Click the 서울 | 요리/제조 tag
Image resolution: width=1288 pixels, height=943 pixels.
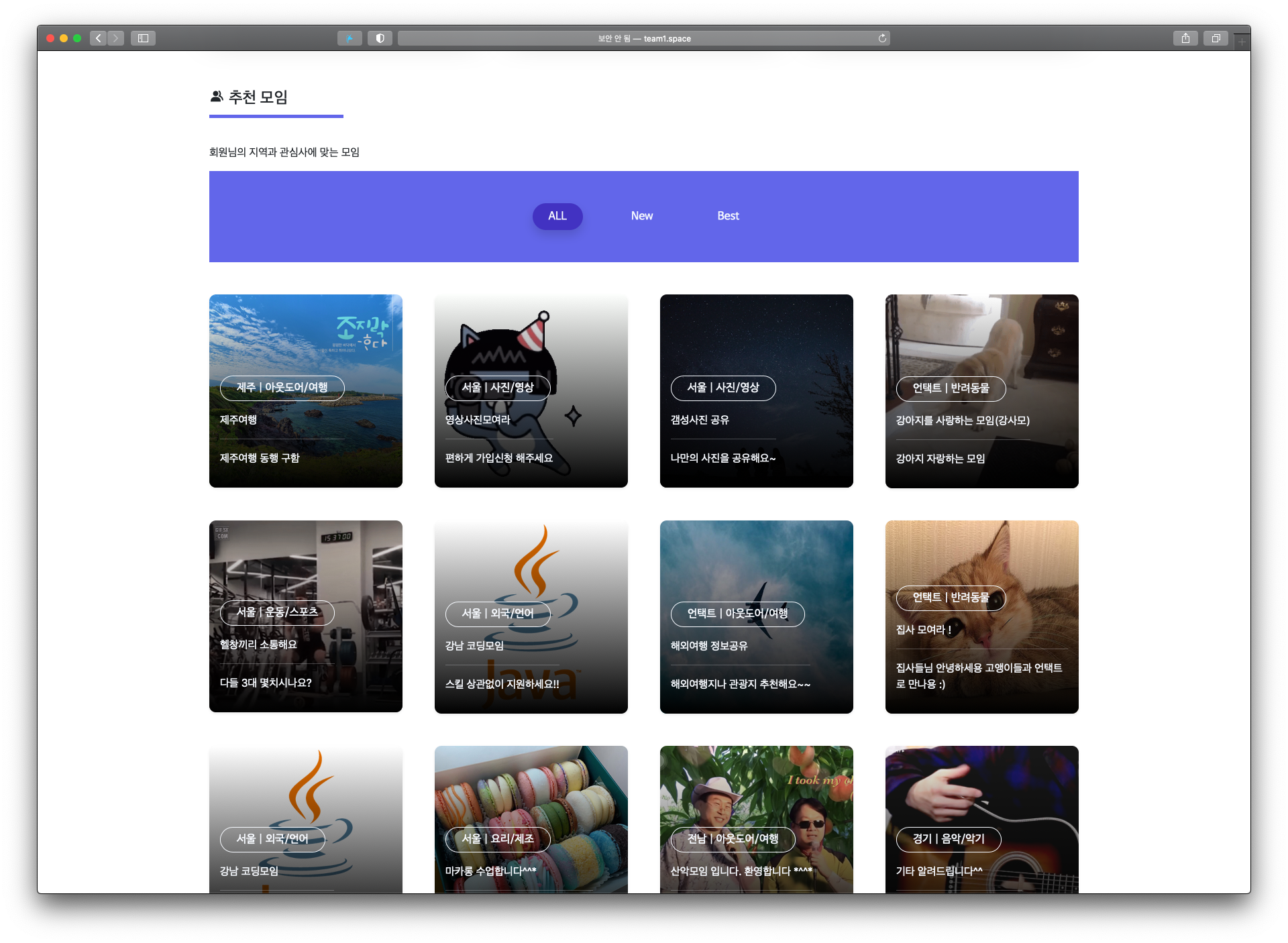point(498,839)
